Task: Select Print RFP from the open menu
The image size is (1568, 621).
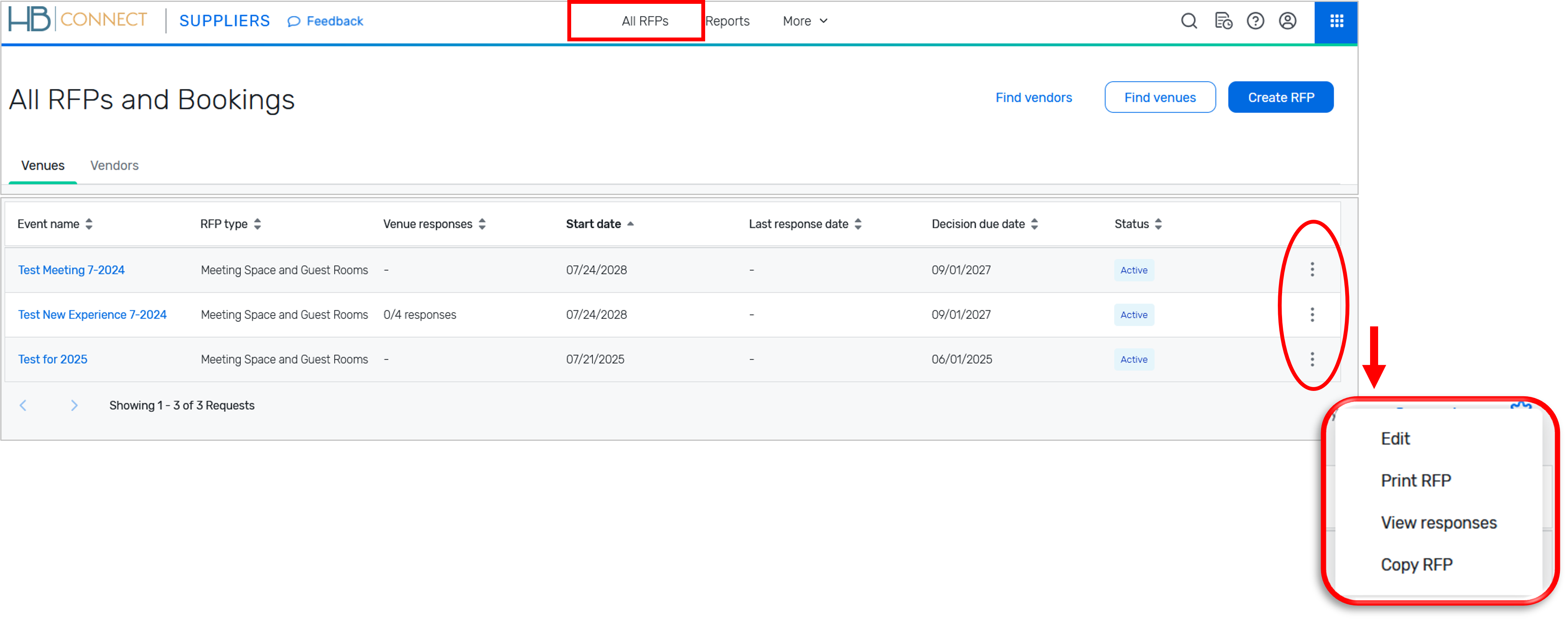Action: (x=1416, y=480)
